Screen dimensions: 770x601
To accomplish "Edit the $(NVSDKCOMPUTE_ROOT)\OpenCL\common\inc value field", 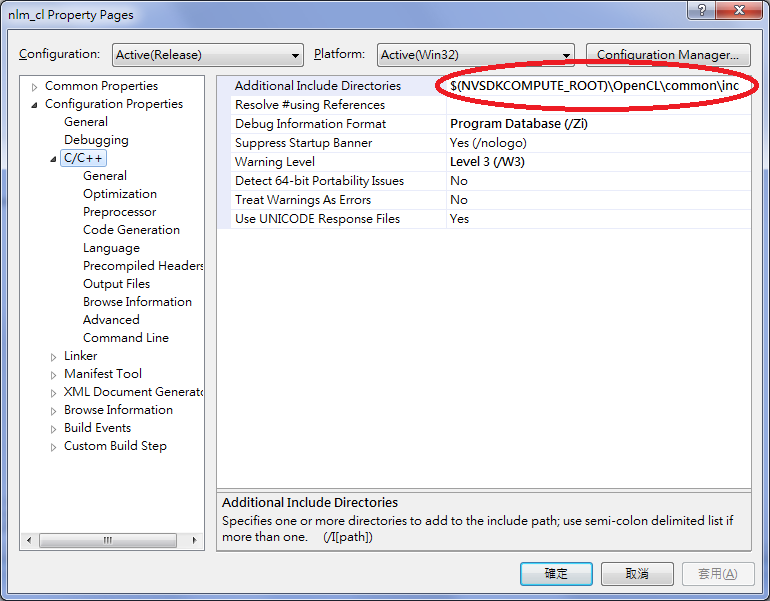I will point(598,86).
